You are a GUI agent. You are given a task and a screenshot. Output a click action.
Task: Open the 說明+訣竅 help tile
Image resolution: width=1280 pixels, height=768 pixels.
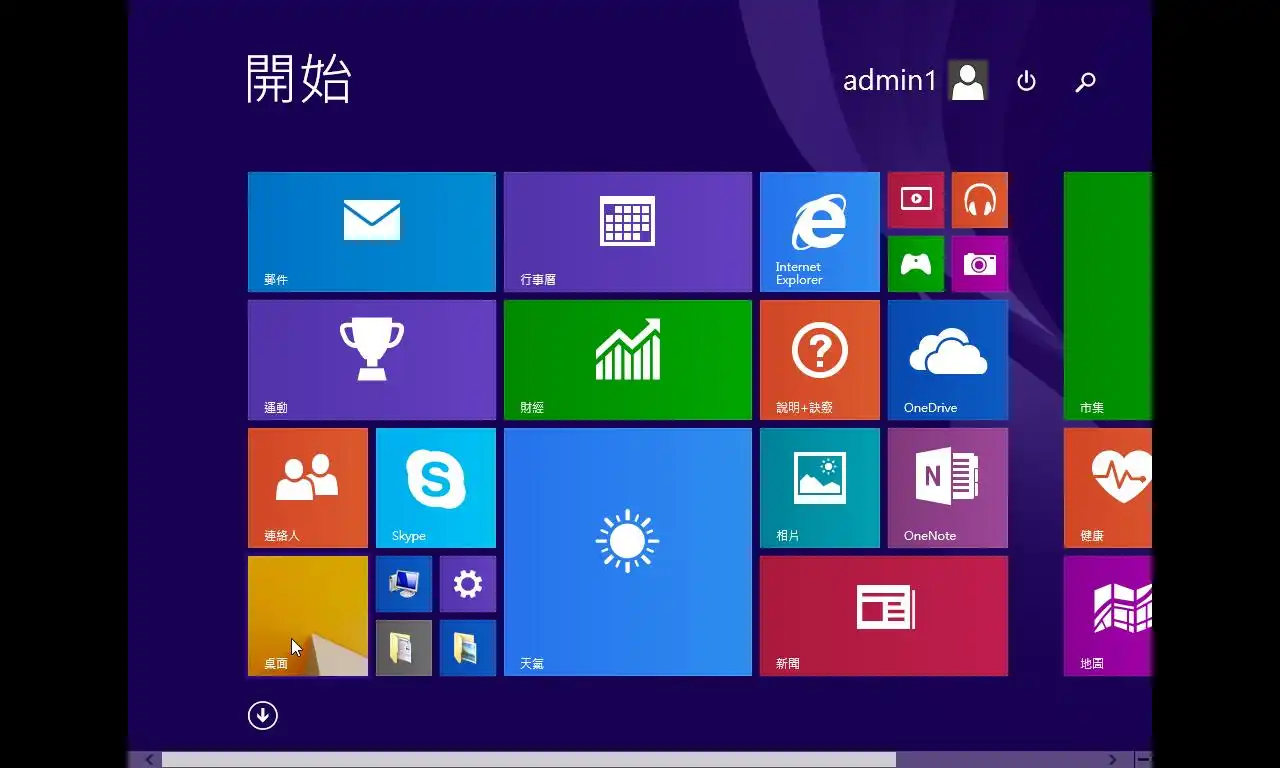[x=820, y=360]
